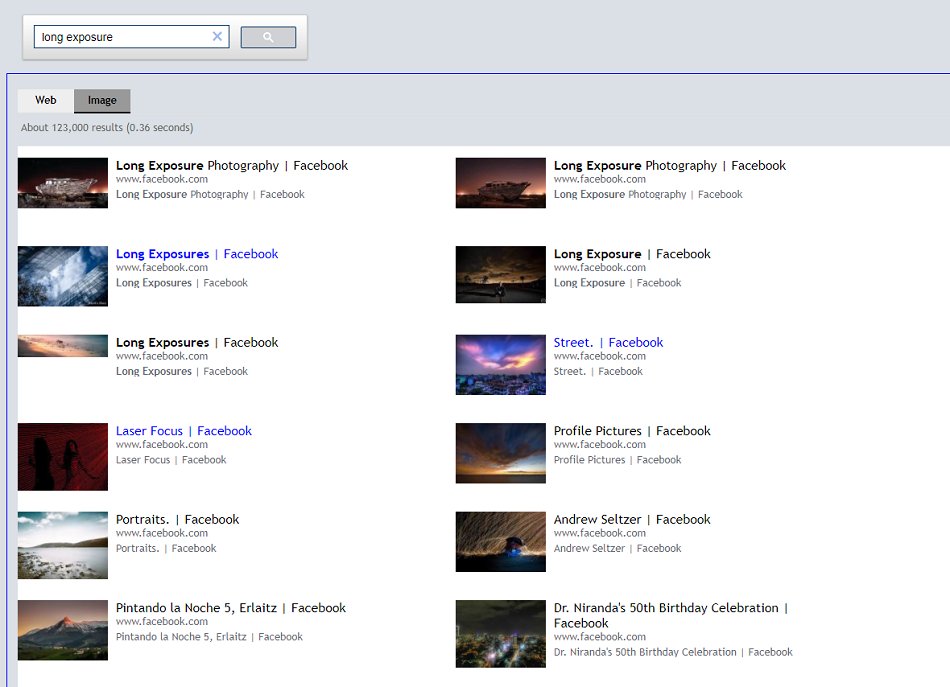Open 'Portraits. | Facebook' title
950x687 pixels.
pos(178,519)
